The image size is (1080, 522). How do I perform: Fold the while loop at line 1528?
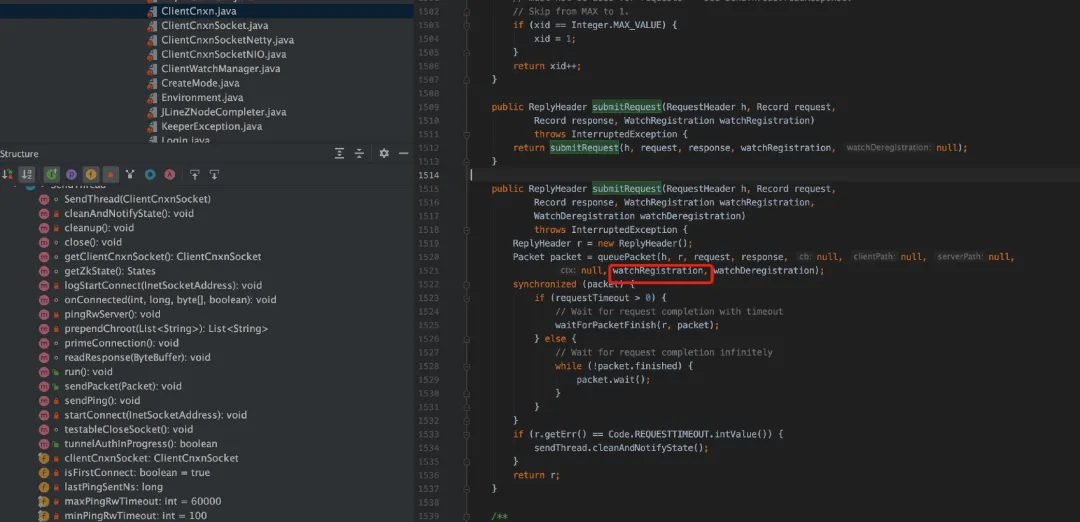coord(466,366)
